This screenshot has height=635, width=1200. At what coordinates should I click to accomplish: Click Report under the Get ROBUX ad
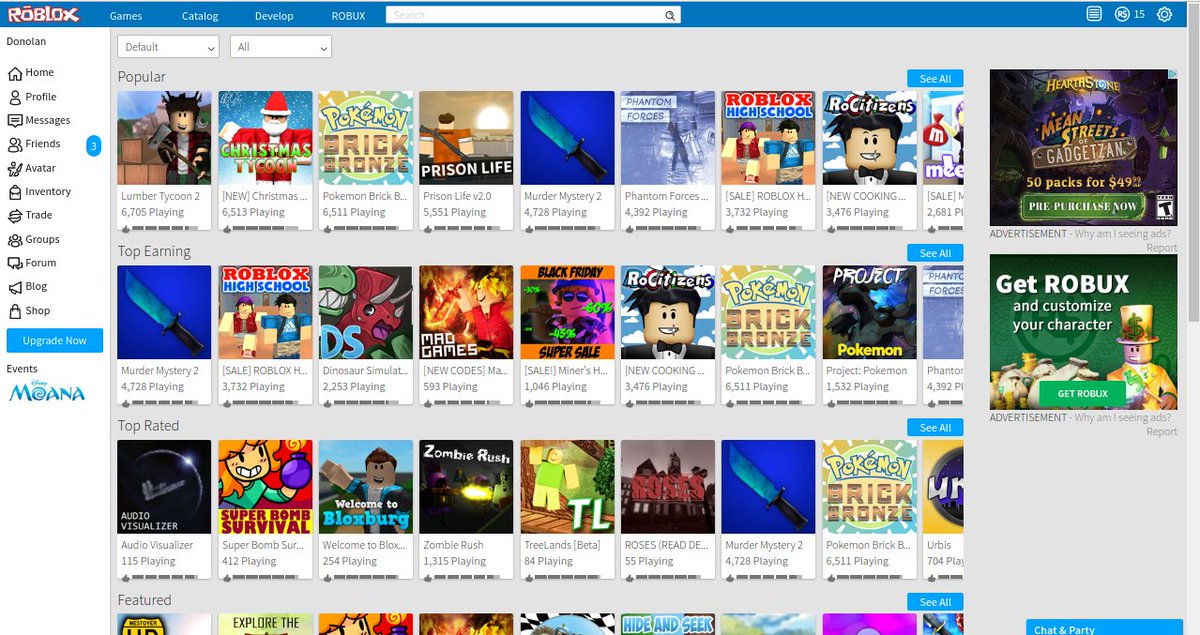click(x=1161, y=432)
